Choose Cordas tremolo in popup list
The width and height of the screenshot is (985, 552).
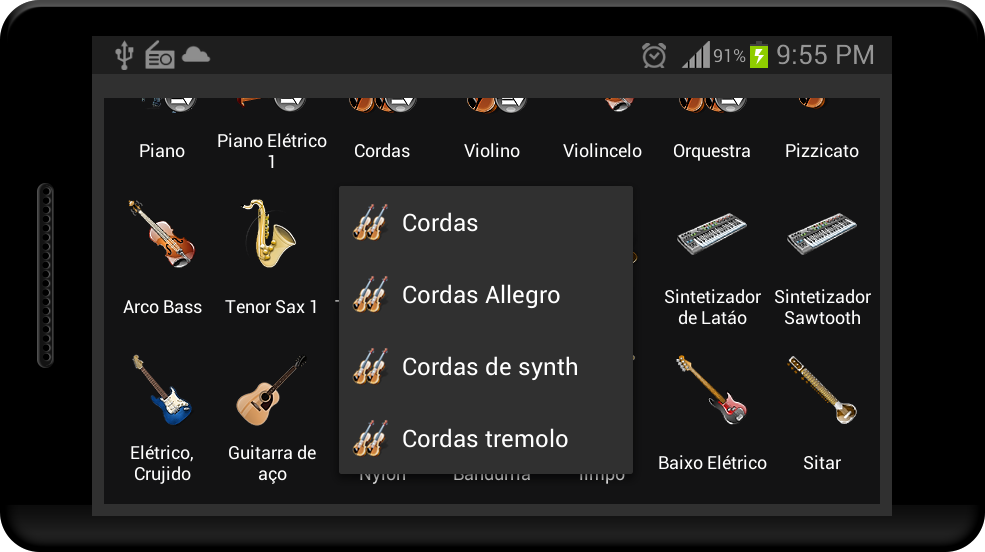coord(486,438)
